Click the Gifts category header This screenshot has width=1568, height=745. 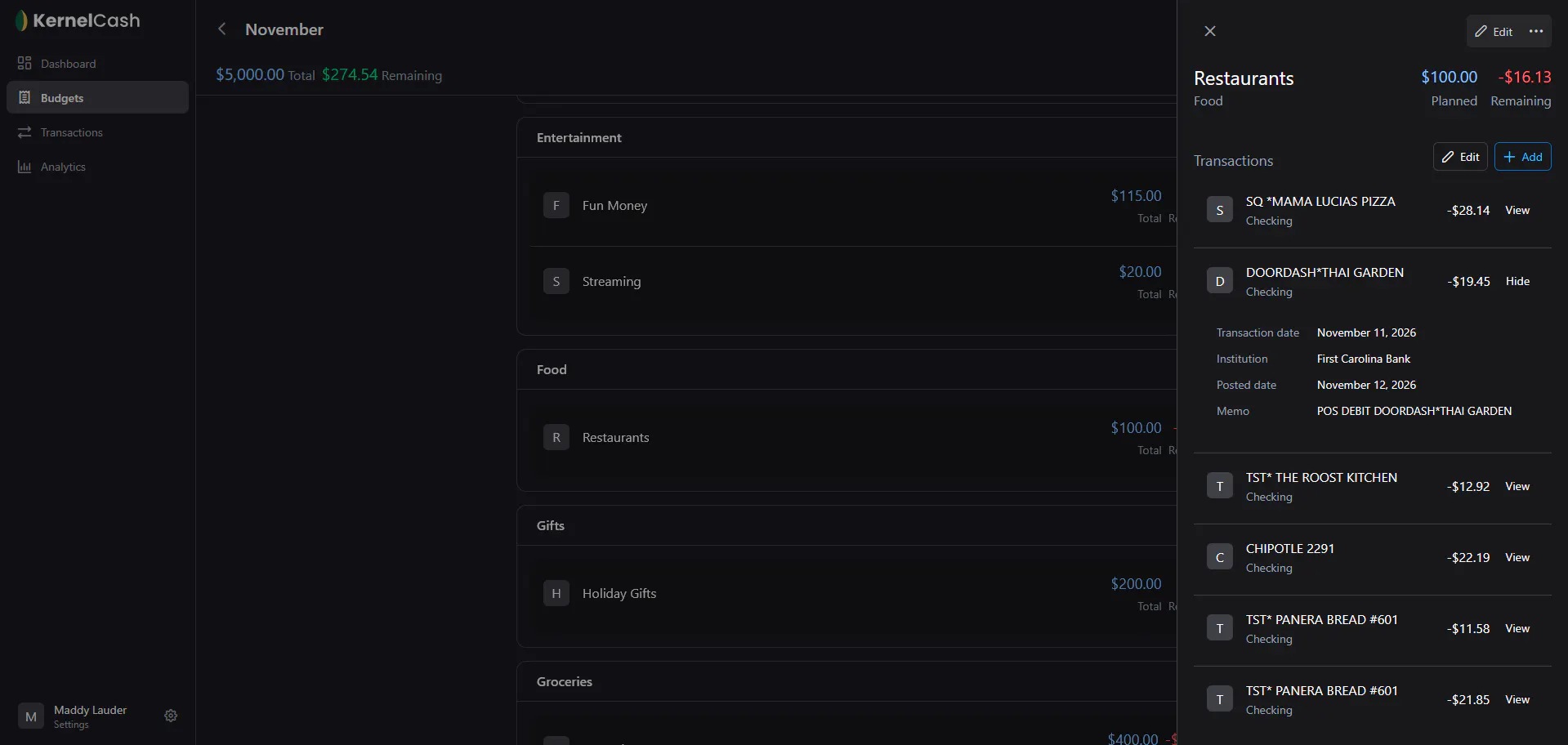pyautogui.click(x=847, y=526)
